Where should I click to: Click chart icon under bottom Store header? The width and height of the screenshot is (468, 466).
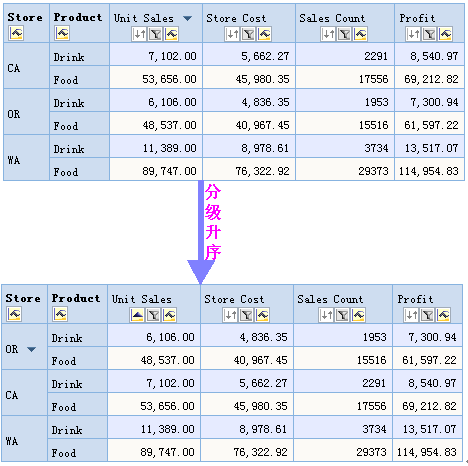(14, 314)
